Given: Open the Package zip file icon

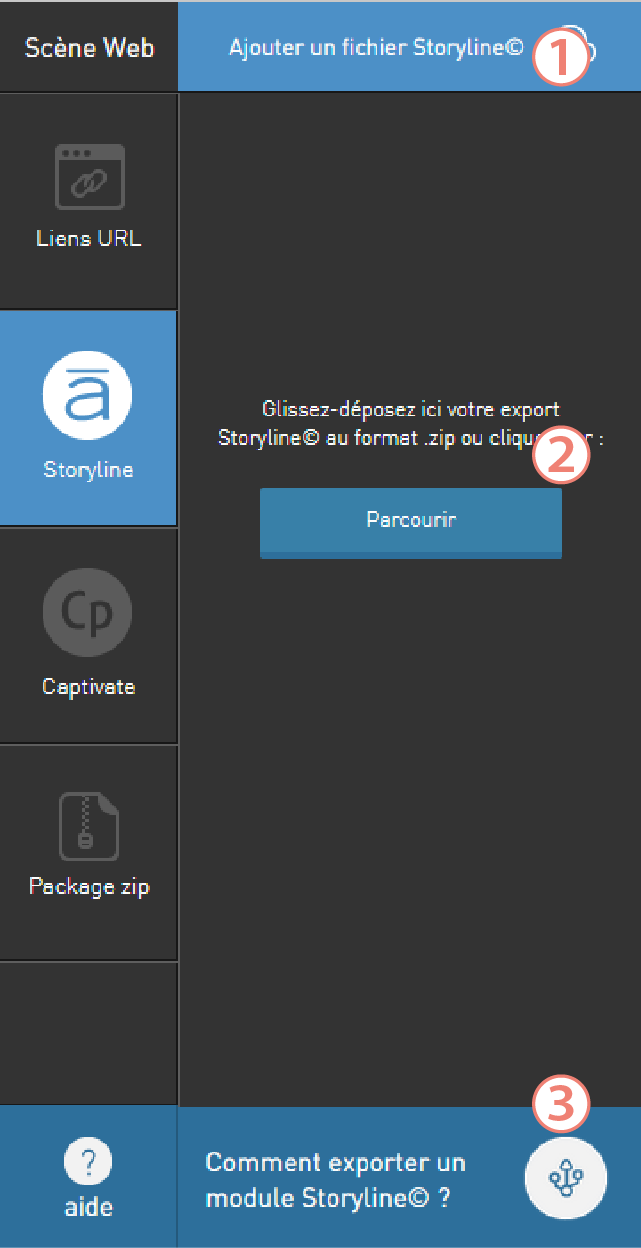Looking at the screenshot, I should pos(89,826).
